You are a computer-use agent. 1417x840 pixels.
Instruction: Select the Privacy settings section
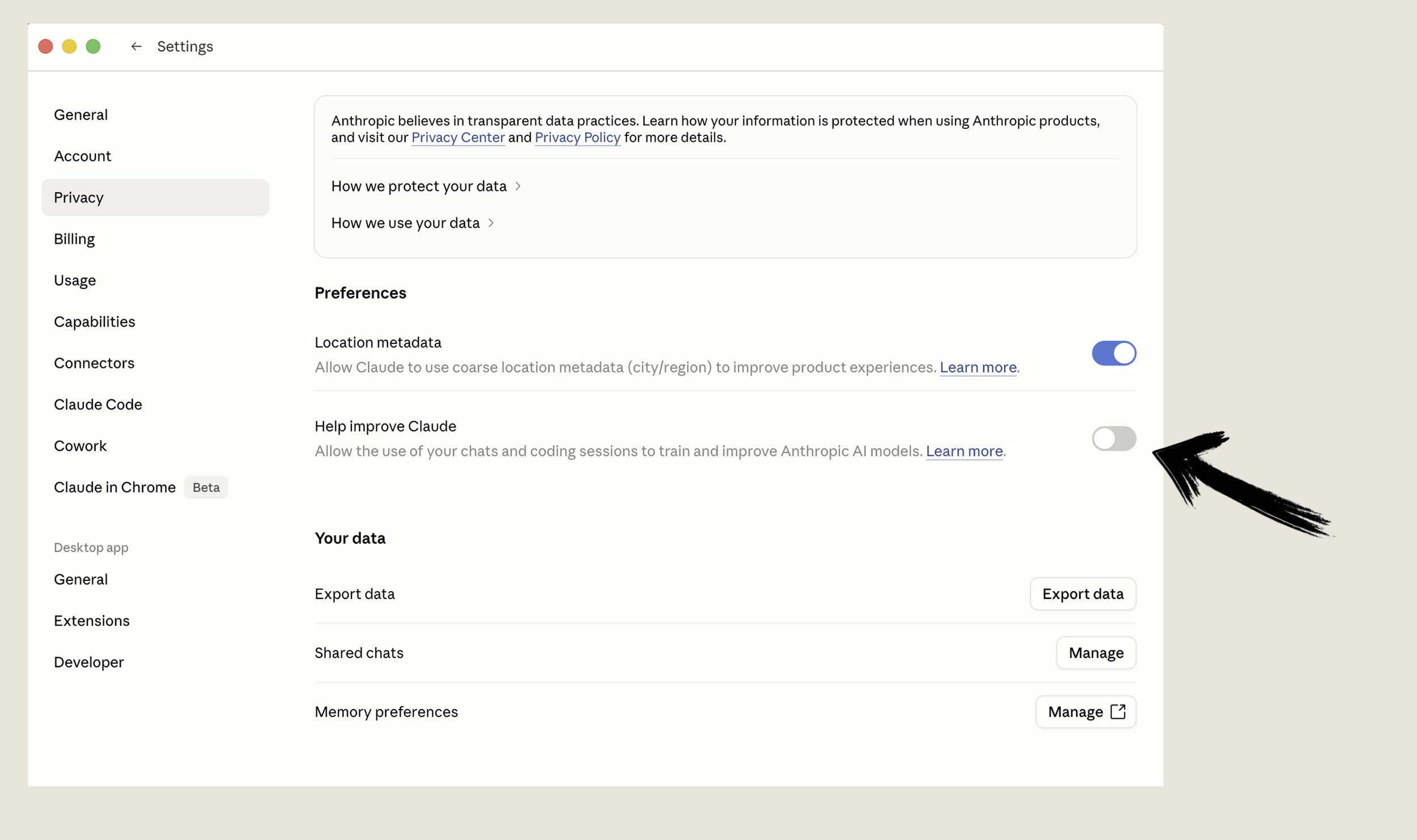pyautogui.click(x=155, y=197)
